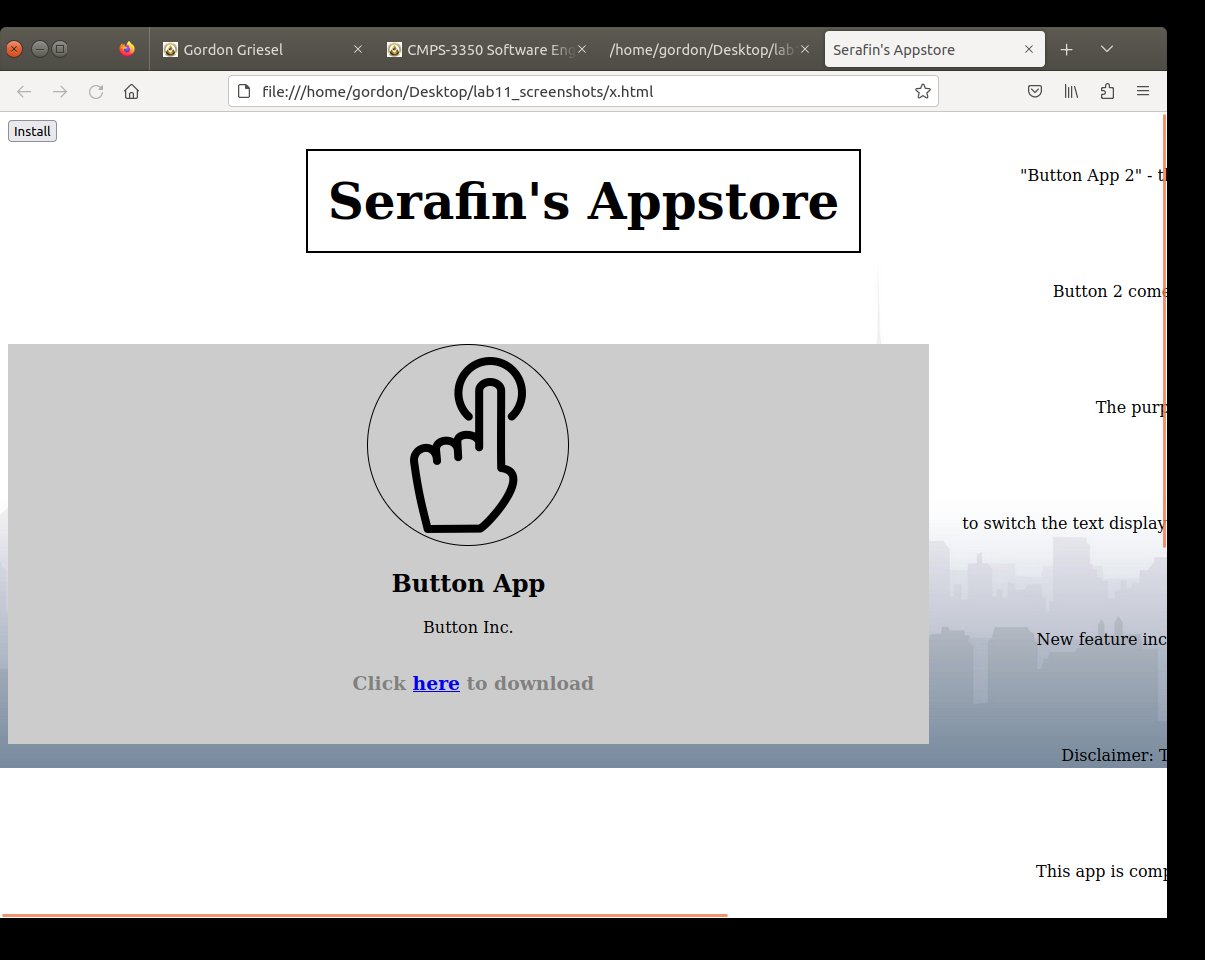Click the back navigation arrow

coord(24,92)
